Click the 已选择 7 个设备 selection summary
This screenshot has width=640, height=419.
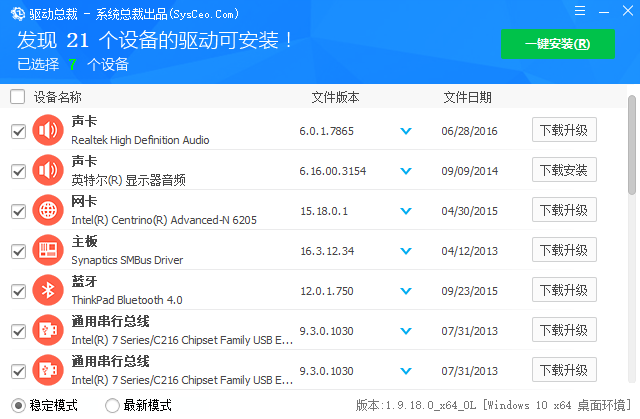pyautogui.click(x=73, y=64)
